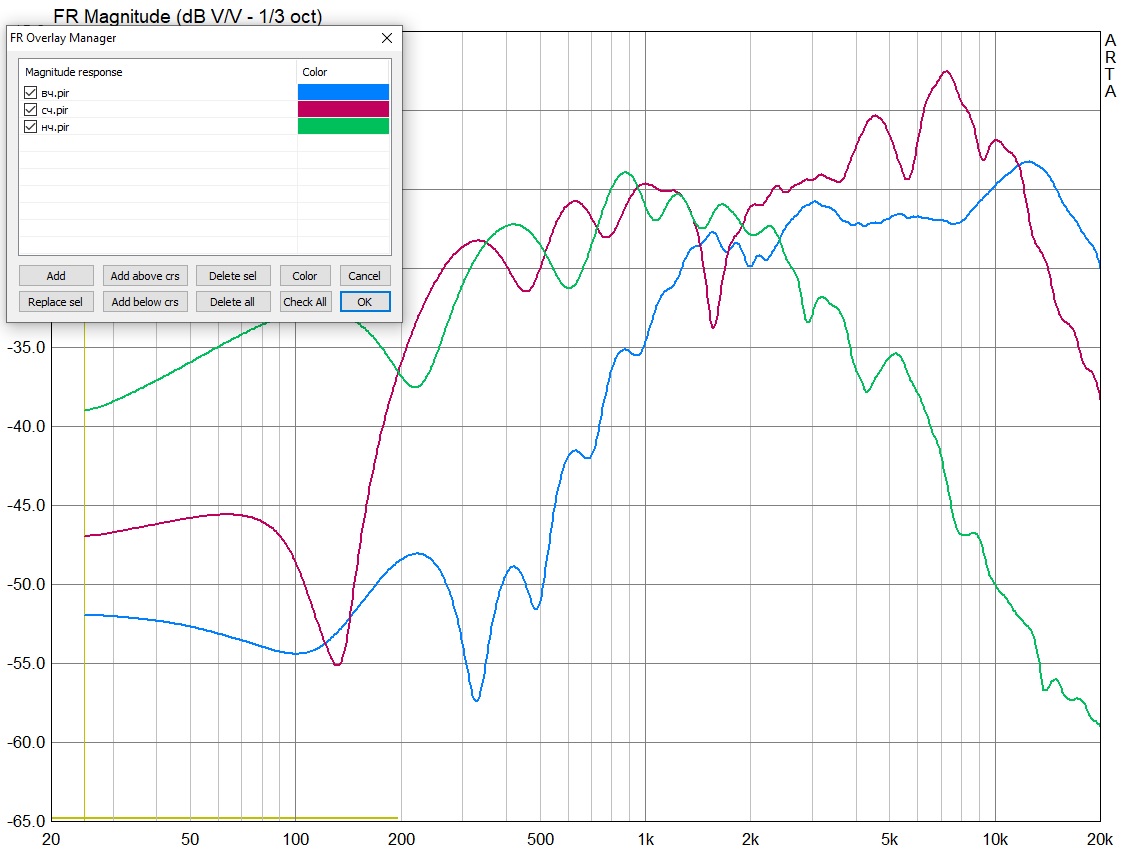The image size is (1121, 856).
Task: Click the Delete all button
Action: (233, 302)
